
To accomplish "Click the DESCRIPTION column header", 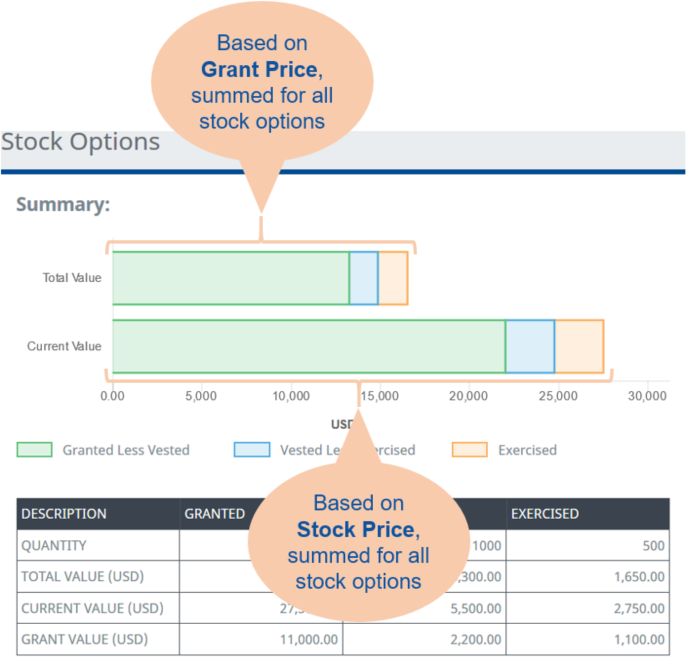I will pyautogui.click(x=64, y=514).
